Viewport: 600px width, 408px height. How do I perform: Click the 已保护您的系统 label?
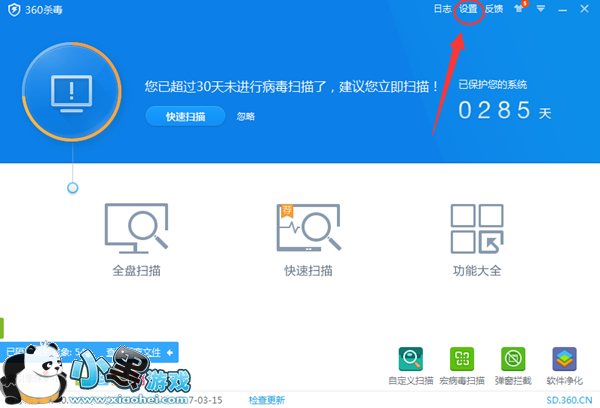493,85
